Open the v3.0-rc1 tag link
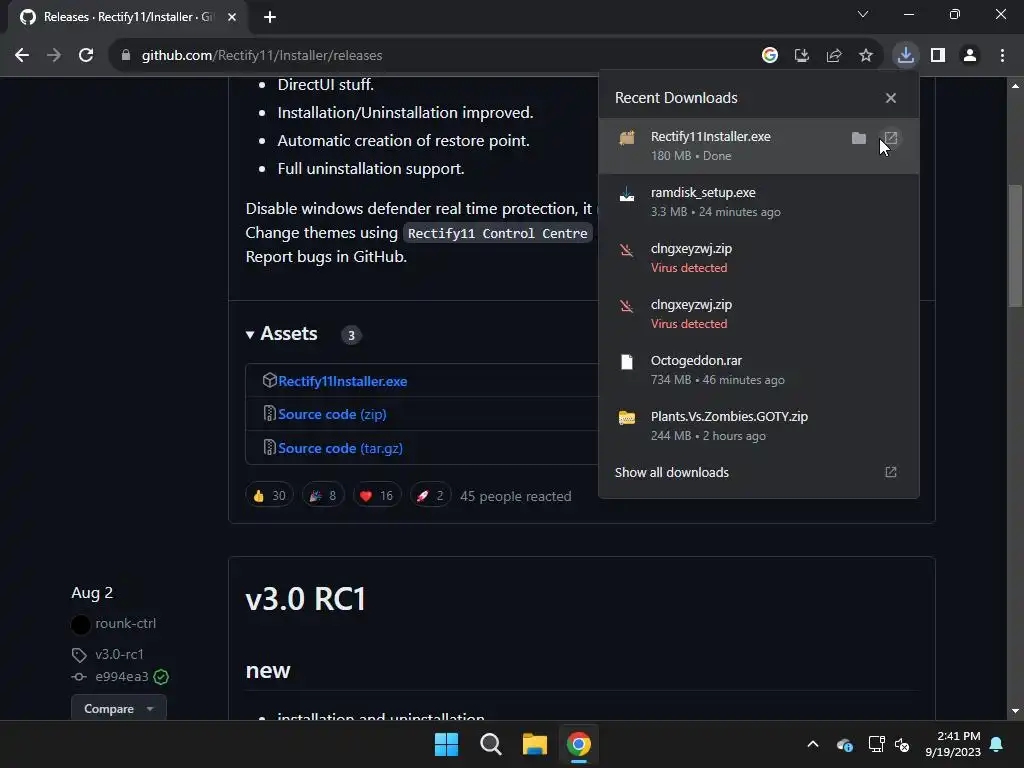Viewport: 1024px width, 768px height. [119, 654]
